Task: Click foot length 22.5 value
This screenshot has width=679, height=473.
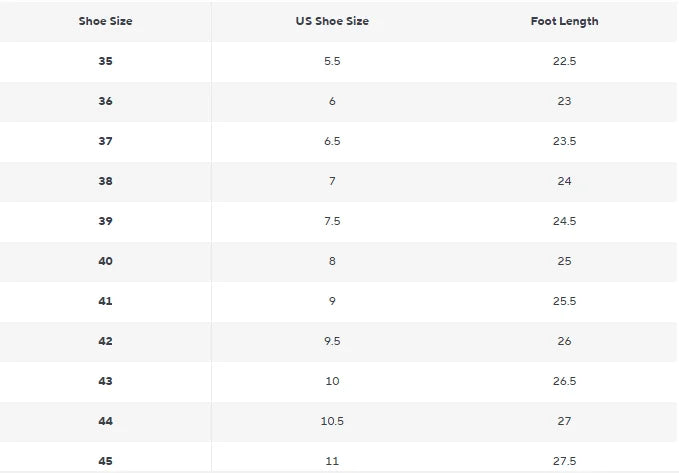Action: pos(564,61)
